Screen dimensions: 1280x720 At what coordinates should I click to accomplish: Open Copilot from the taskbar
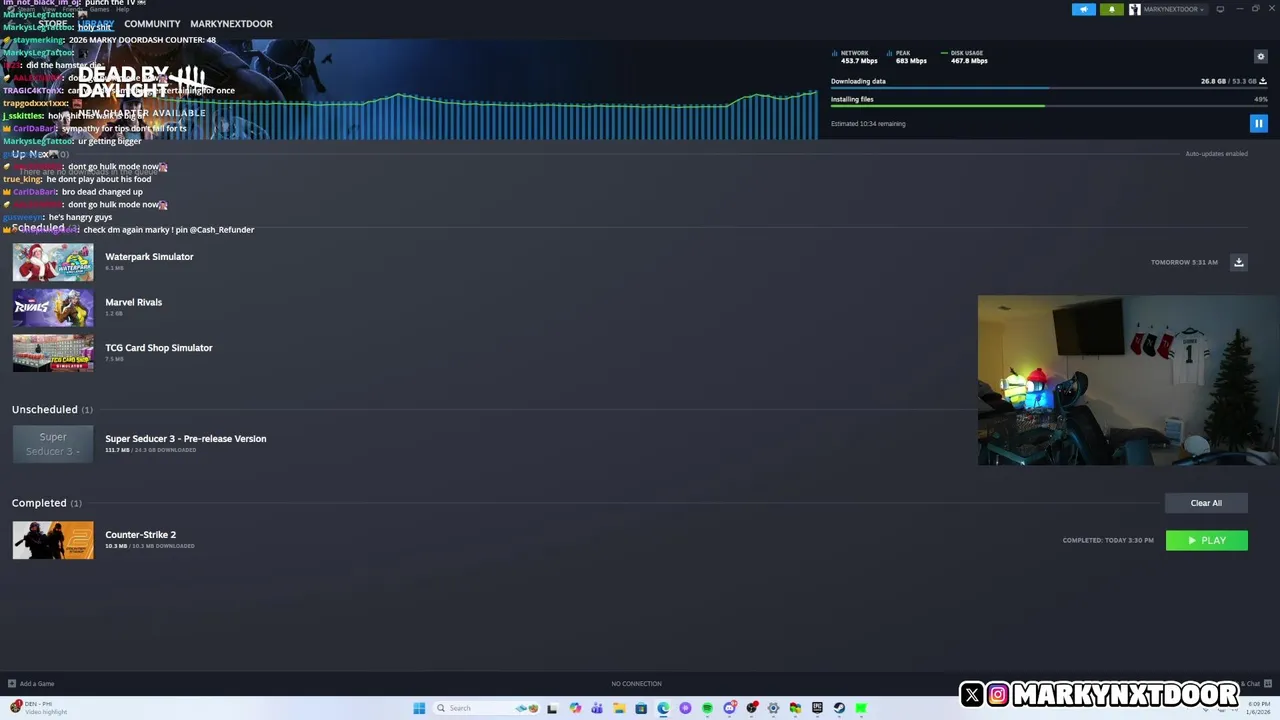(575, 708)
